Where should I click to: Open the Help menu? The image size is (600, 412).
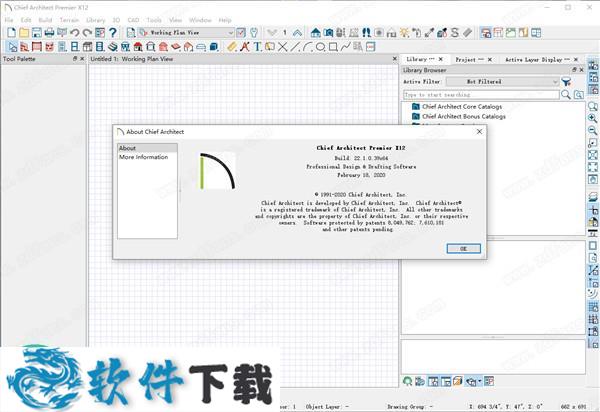click(x=225, y=20)
